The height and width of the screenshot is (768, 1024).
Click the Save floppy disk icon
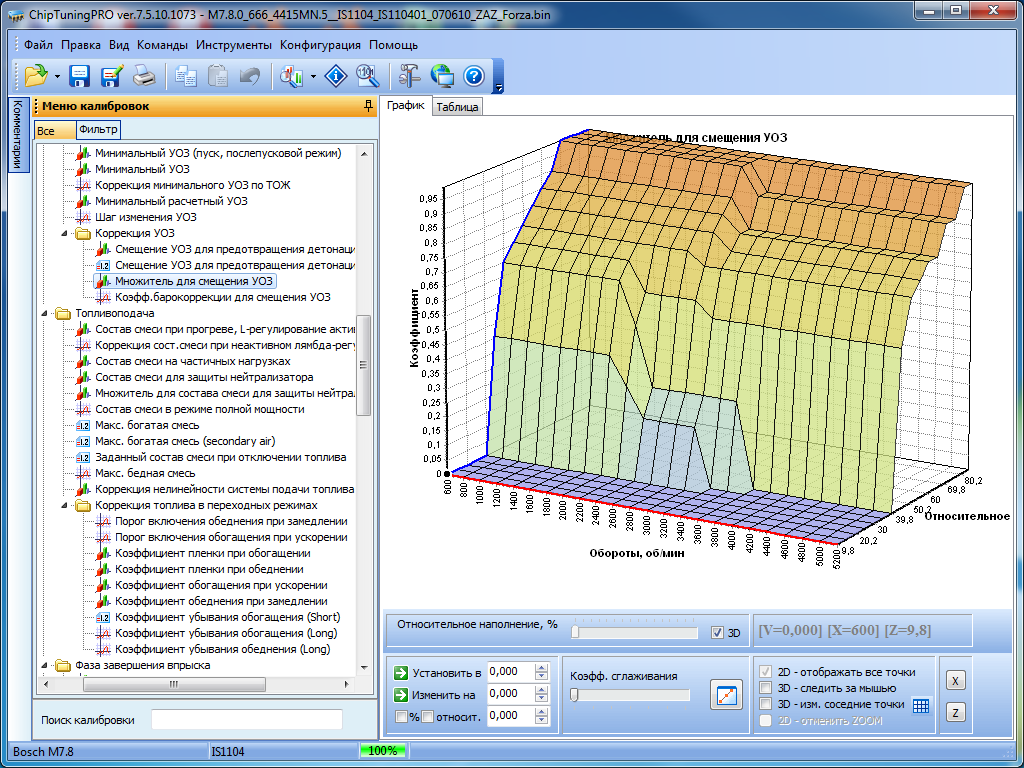pos(80,76)
